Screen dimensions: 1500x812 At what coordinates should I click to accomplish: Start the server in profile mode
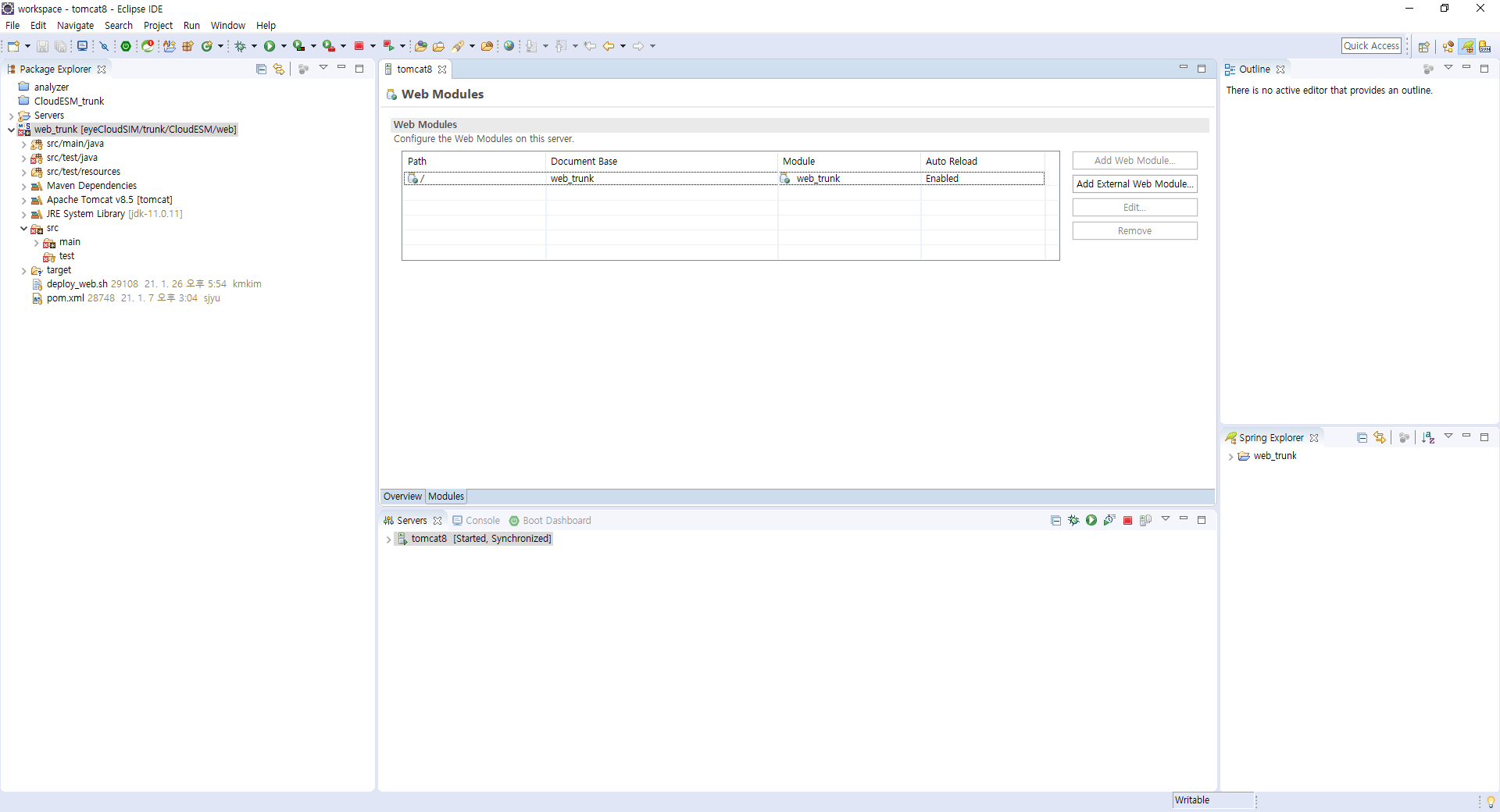1109,521
